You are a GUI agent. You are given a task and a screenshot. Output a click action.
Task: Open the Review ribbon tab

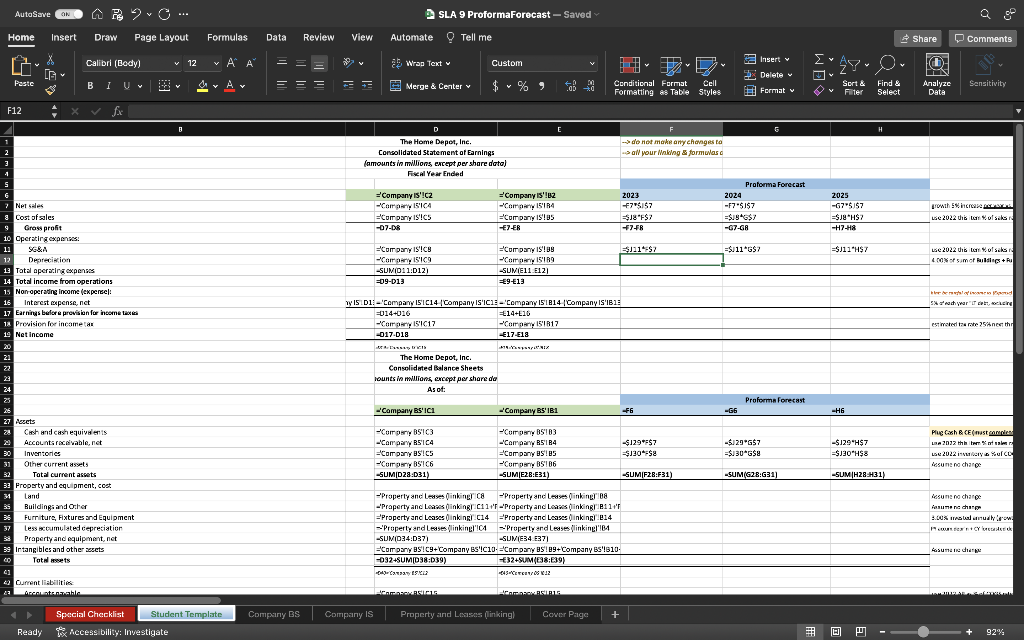tap(319, 37)
